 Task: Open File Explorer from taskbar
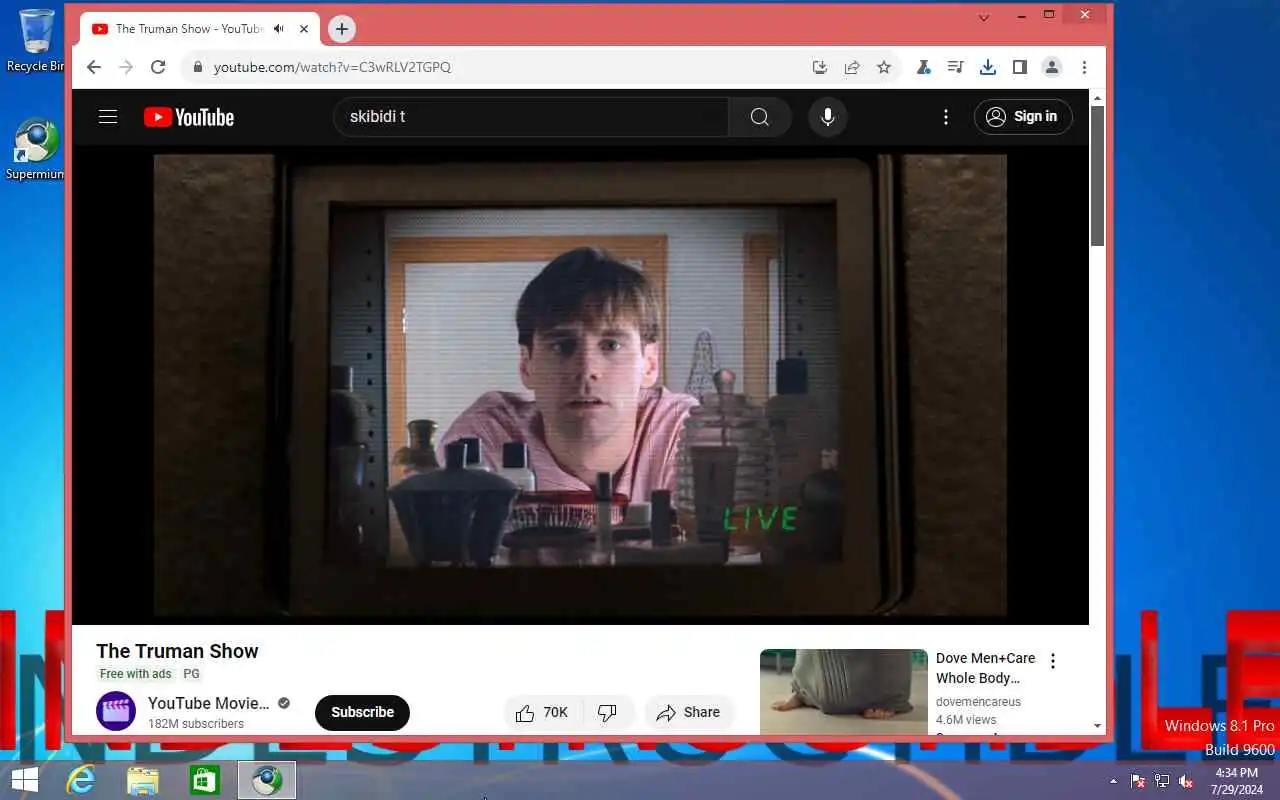[143, 780]
